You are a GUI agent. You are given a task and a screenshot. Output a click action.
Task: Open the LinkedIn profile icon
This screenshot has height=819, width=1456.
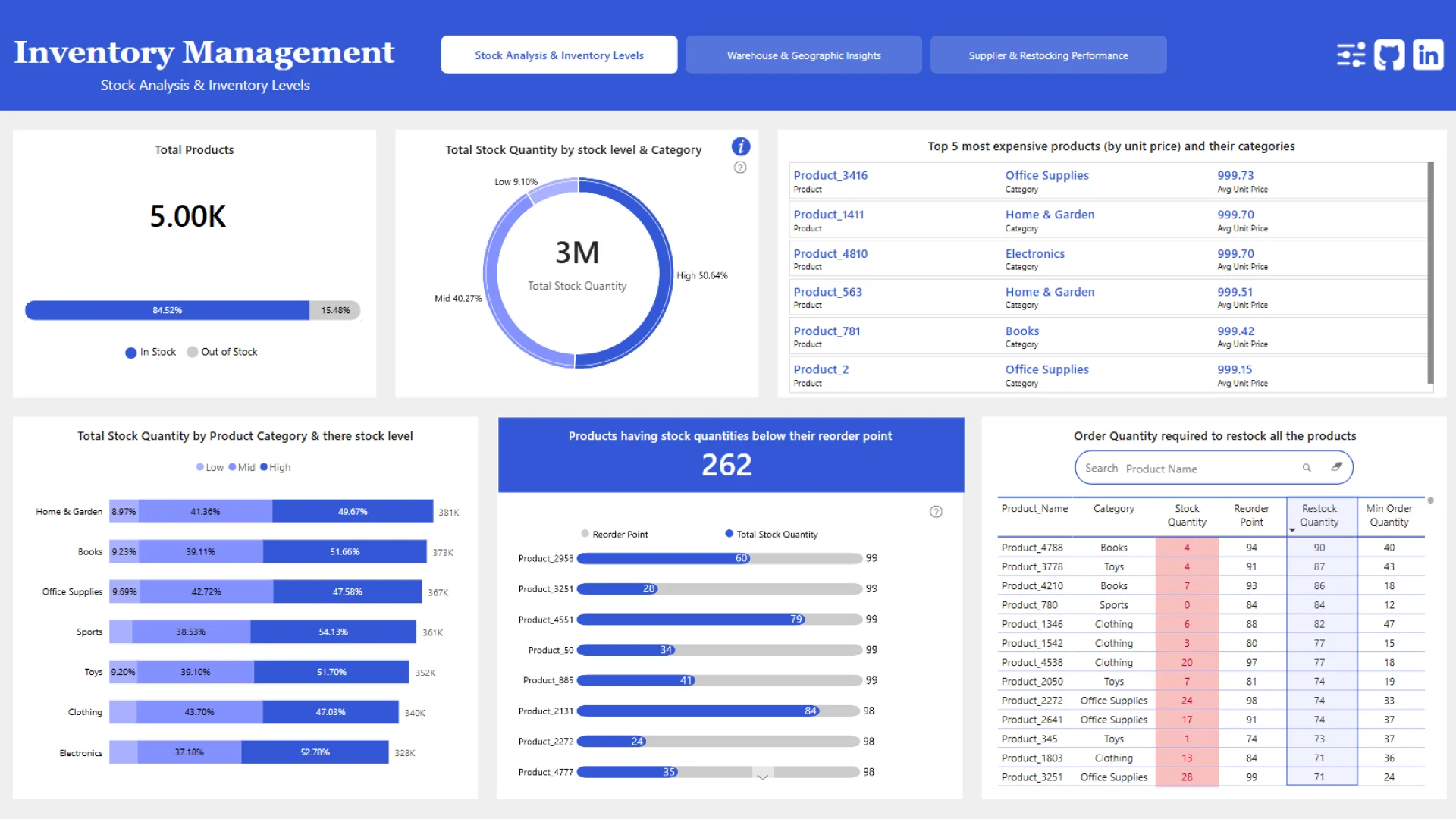1428,55
